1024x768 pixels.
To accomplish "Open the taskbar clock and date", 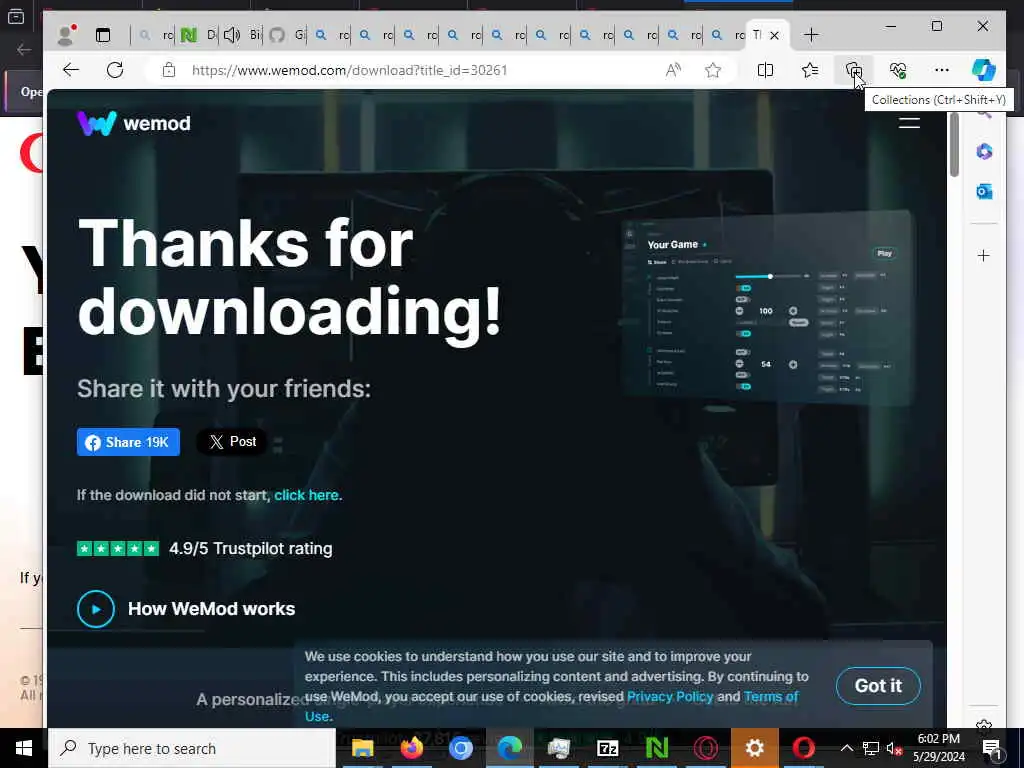I will pos(938,748).
